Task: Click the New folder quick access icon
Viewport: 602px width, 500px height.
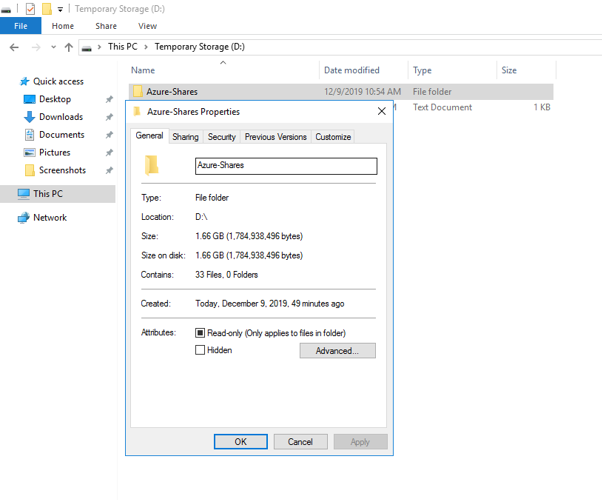Action: (47, 8)
